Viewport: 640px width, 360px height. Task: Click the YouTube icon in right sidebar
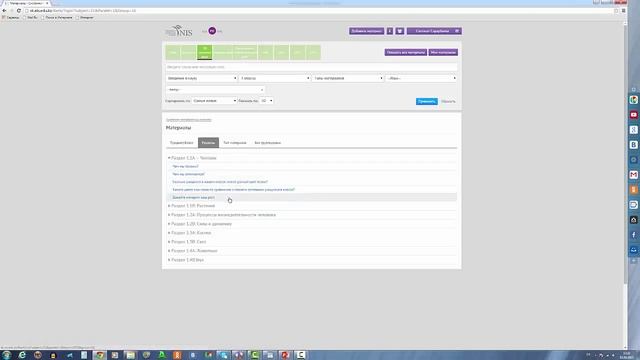click(633, 115)
